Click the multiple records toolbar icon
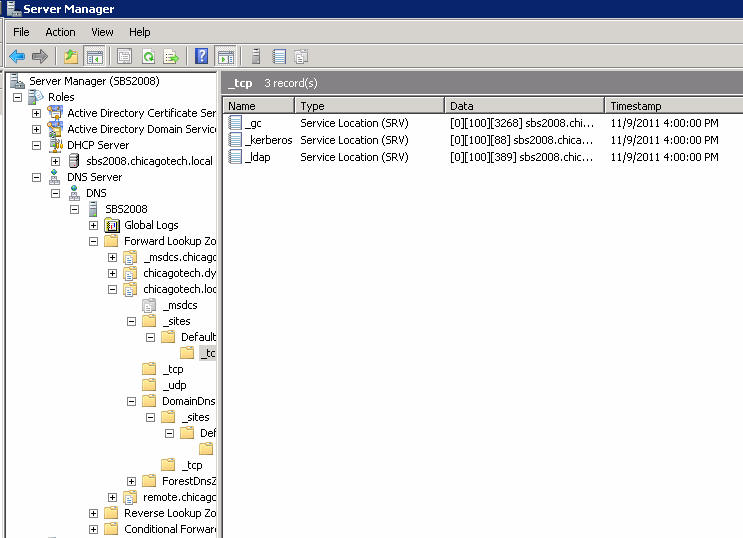 [x=301, y=56]
